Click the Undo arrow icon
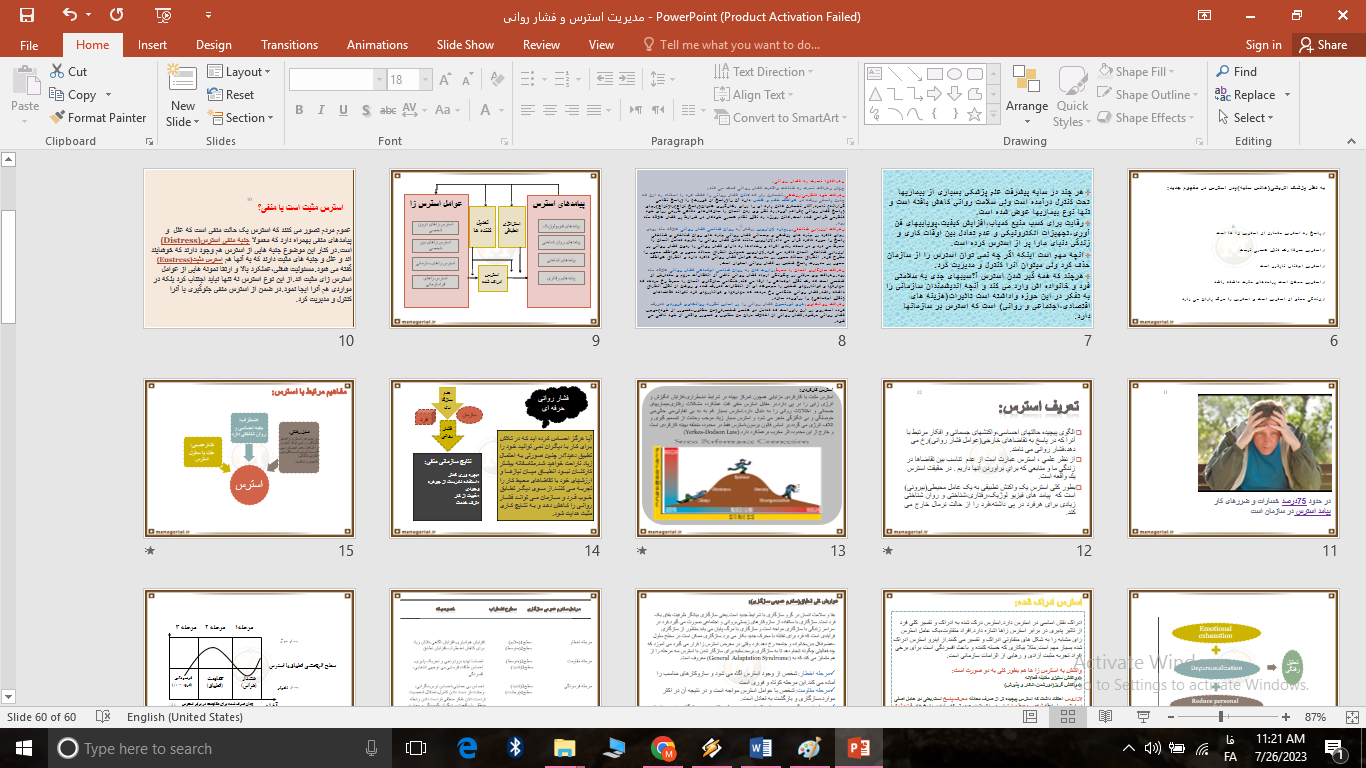The height and width of the screenshot is (768, 1366). point(69,16)
